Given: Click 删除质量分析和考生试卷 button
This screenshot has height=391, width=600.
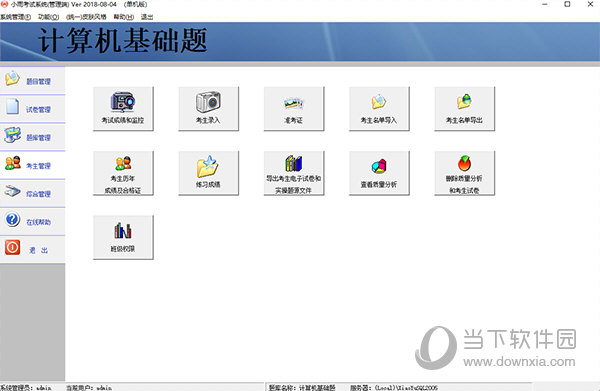Looking at the screenshot, I should (x=464, y=173).
